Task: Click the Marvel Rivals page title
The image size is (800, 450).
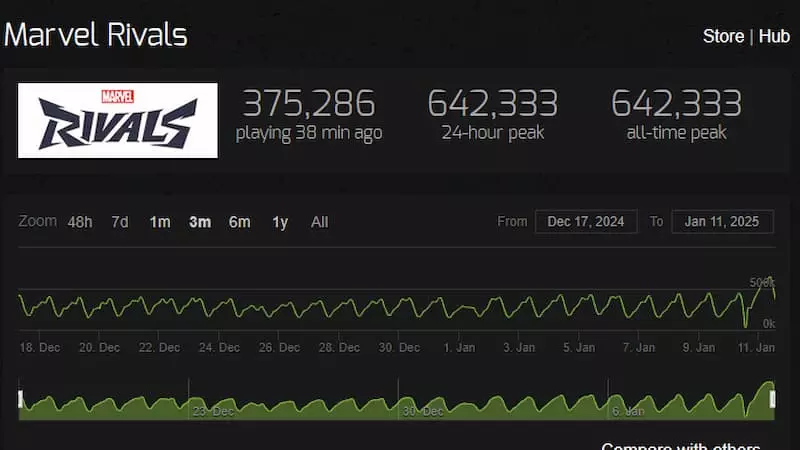Action: click(x=96, y=35)
